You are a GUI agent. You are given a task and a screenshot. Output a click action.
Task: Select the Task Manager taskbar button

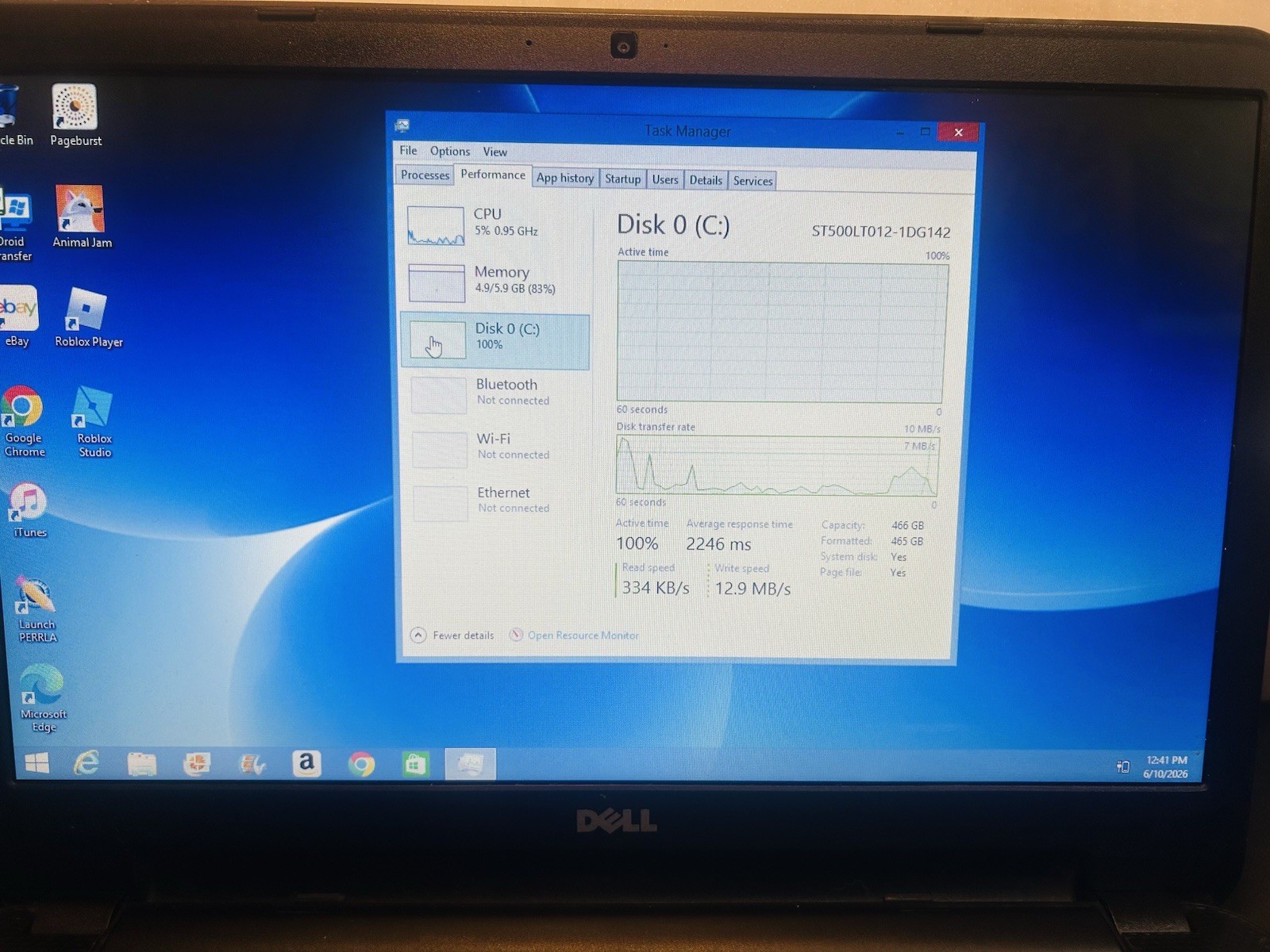click(470, 764)
